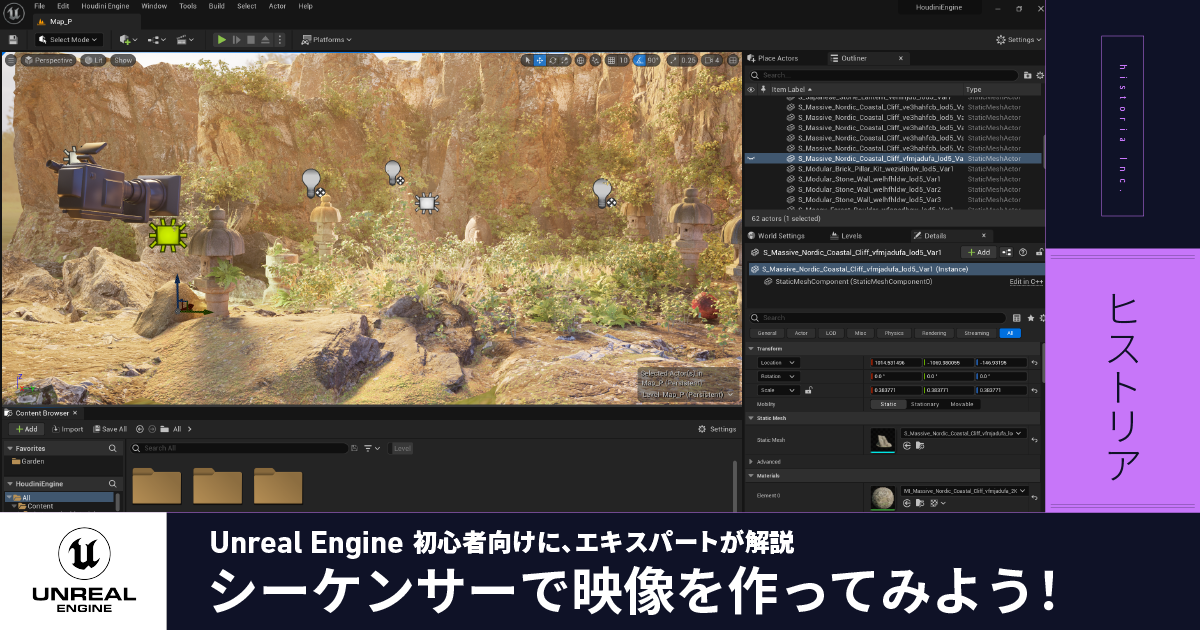1200x630 pixels.
Task: Set Mobility to Movable
Action: tap(962, 404)
